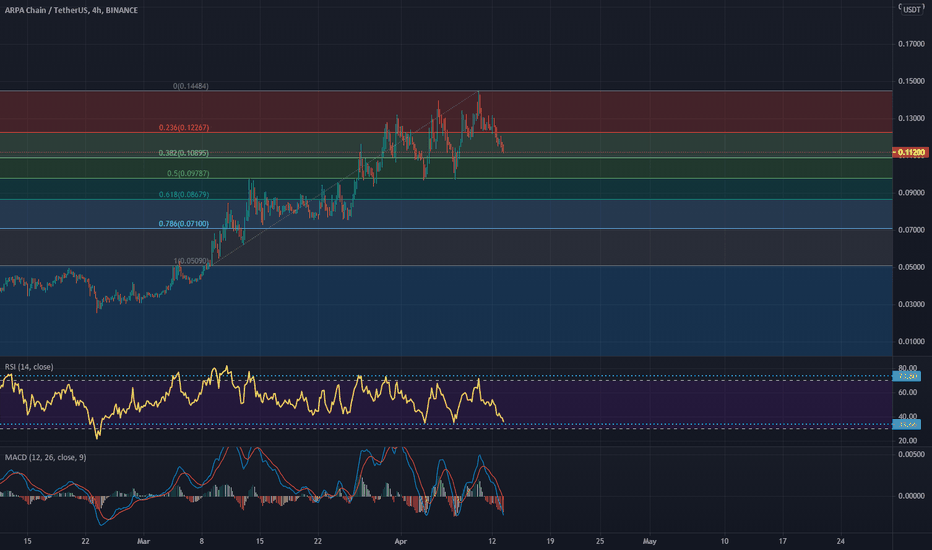The image size is (932, 550).
Task: Click the 17 date label after May
Action: [782, 541]
